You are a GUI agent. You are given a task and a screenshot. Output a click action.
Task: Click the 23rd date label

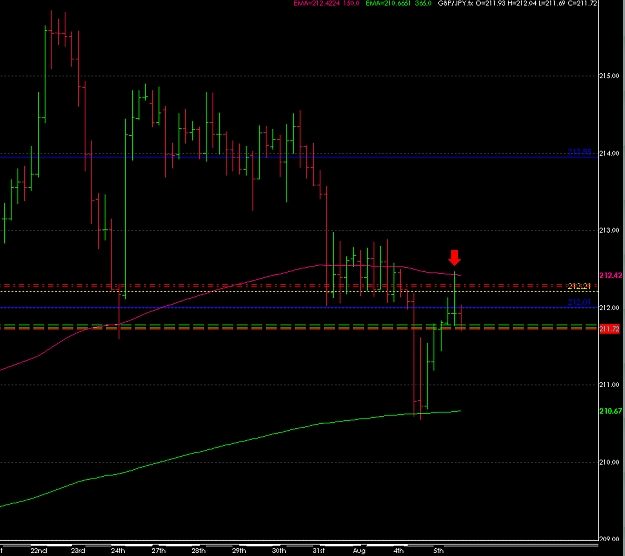pos(78,551)
